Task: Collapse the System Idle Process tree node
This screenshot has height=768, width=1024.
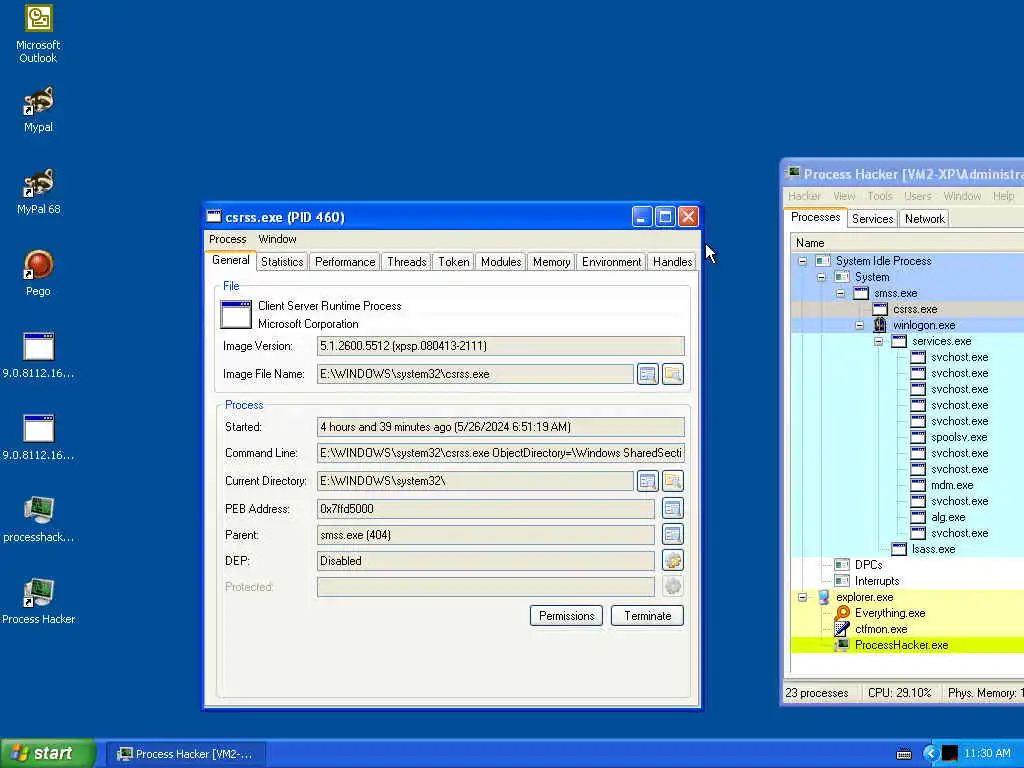Action: pos(803,261)
